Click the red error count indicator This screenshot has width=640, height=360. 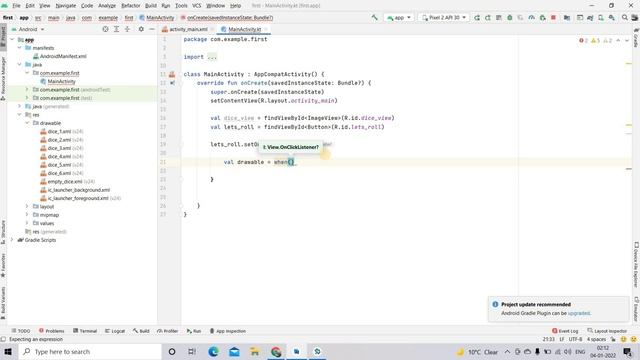pyautogui.click(x=583, y=40)
